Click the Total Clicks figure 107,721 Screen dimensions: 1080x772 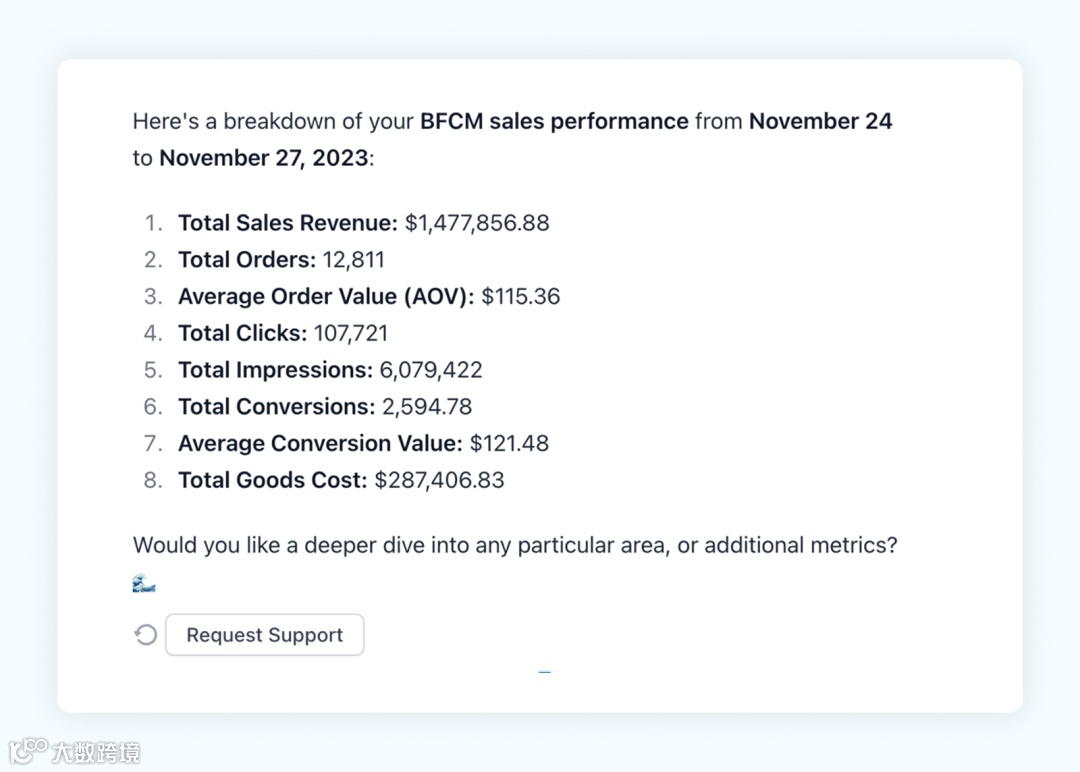[x=351, y=333]
